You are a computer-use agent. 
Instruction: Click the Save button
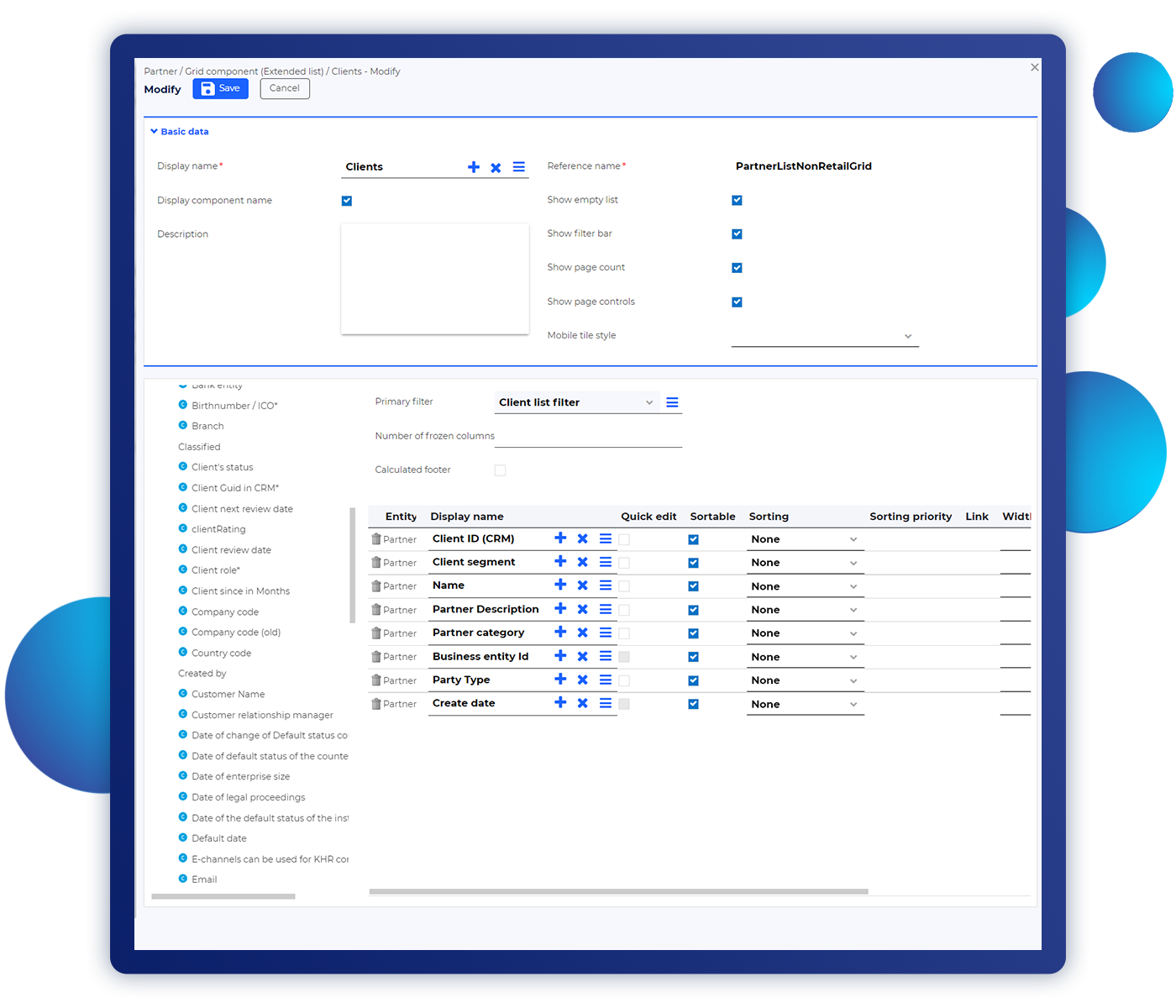(220, 89)
